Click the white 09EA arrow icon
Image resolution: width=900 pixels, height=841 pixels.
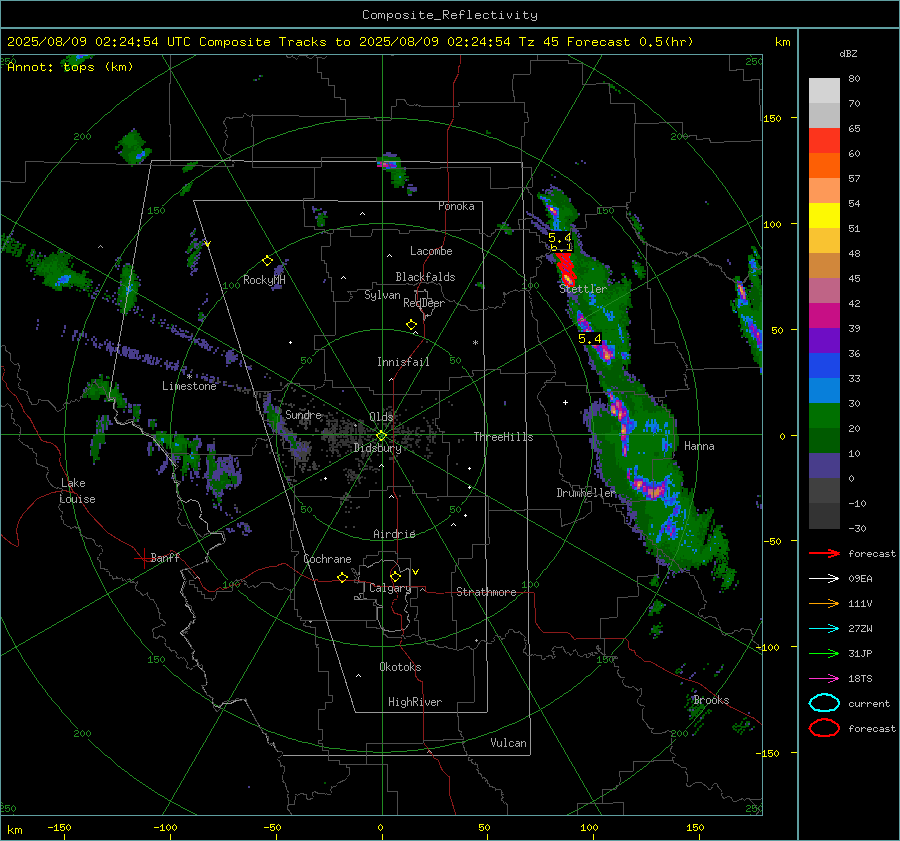pos(824,579)
